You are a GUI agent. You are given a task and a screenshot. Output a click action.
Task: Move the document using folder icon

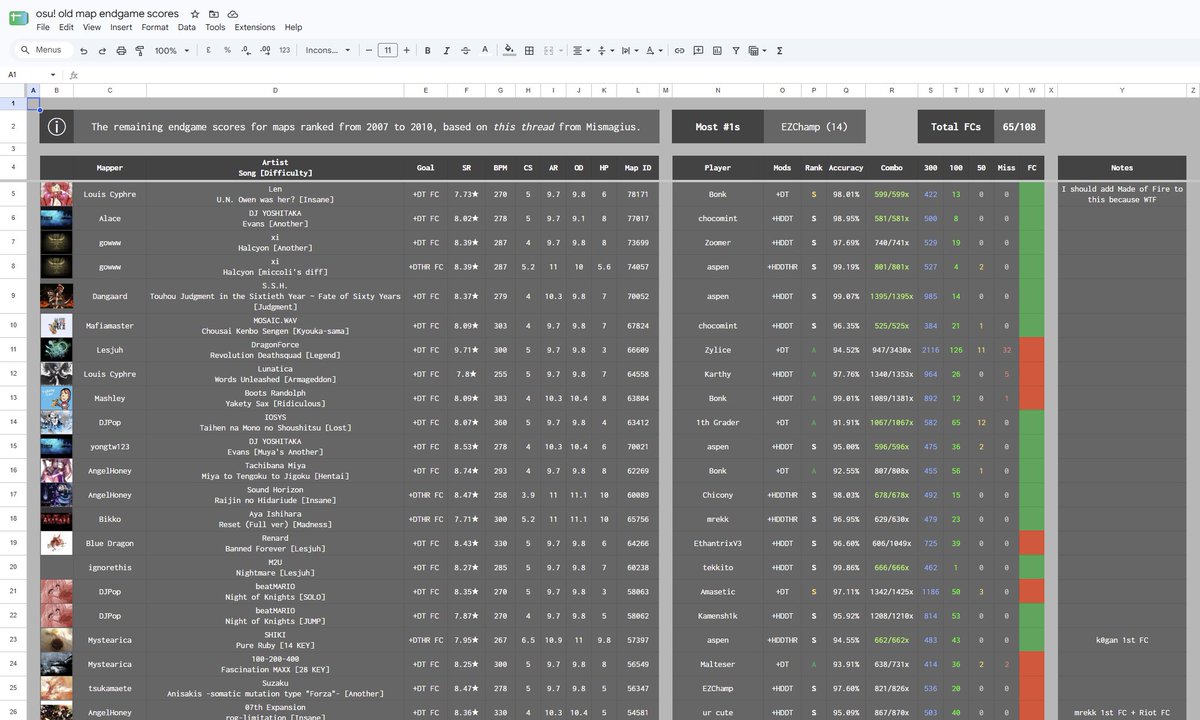[x=214, y=14]
